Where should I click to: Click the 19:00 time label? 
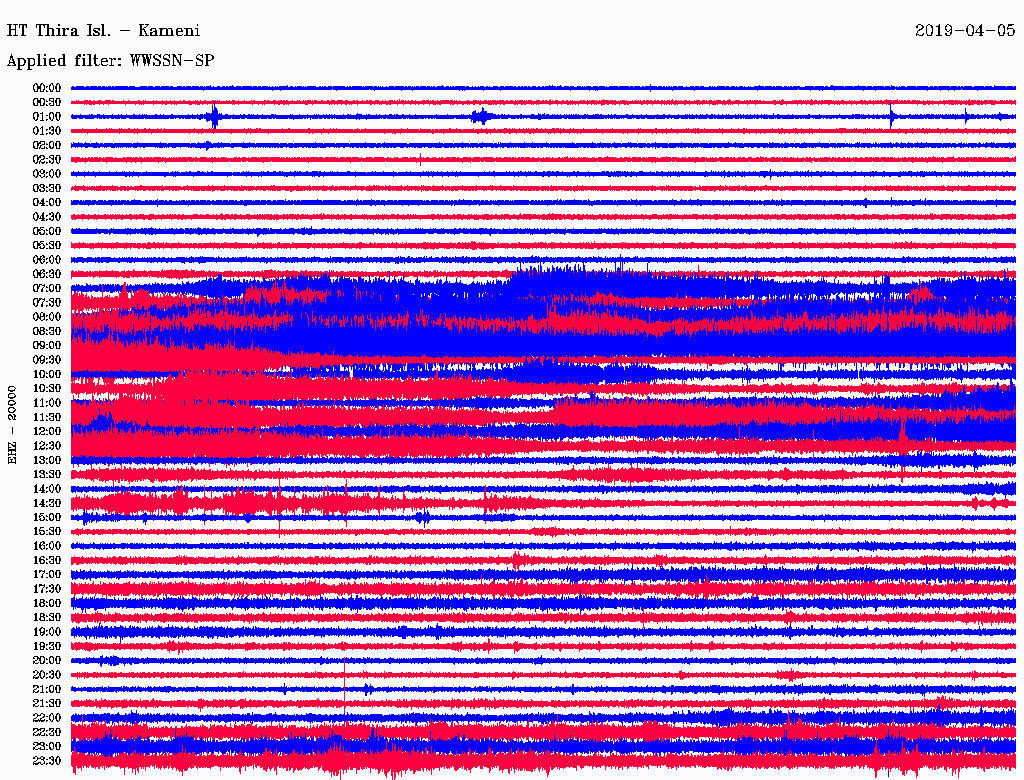pyautogui.click(x=47, y=632)
